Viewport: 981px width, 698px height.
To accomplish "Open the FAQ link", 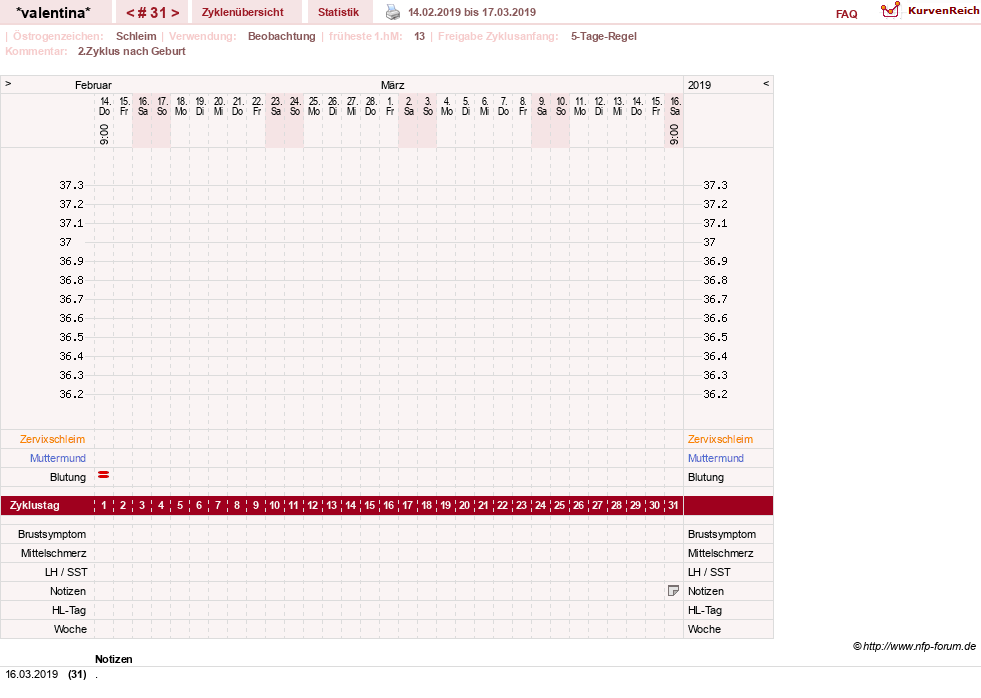I will tap(846, 14).
